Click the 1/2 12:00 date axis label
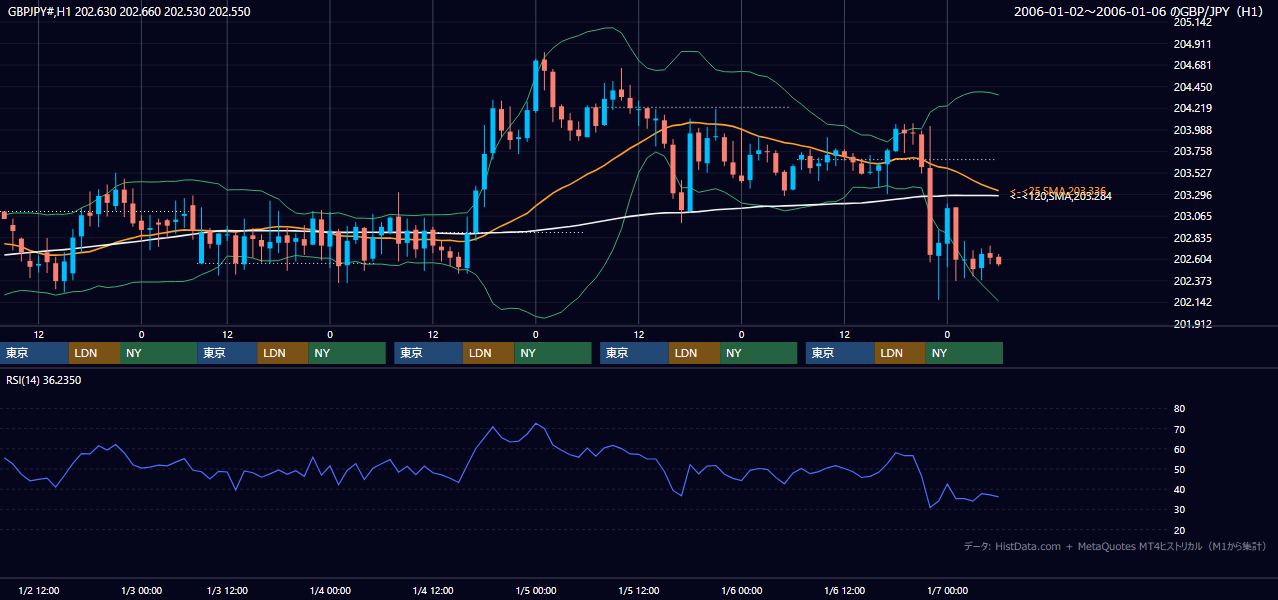Screen dimensions: 1278x600 [x=39, y=591]
